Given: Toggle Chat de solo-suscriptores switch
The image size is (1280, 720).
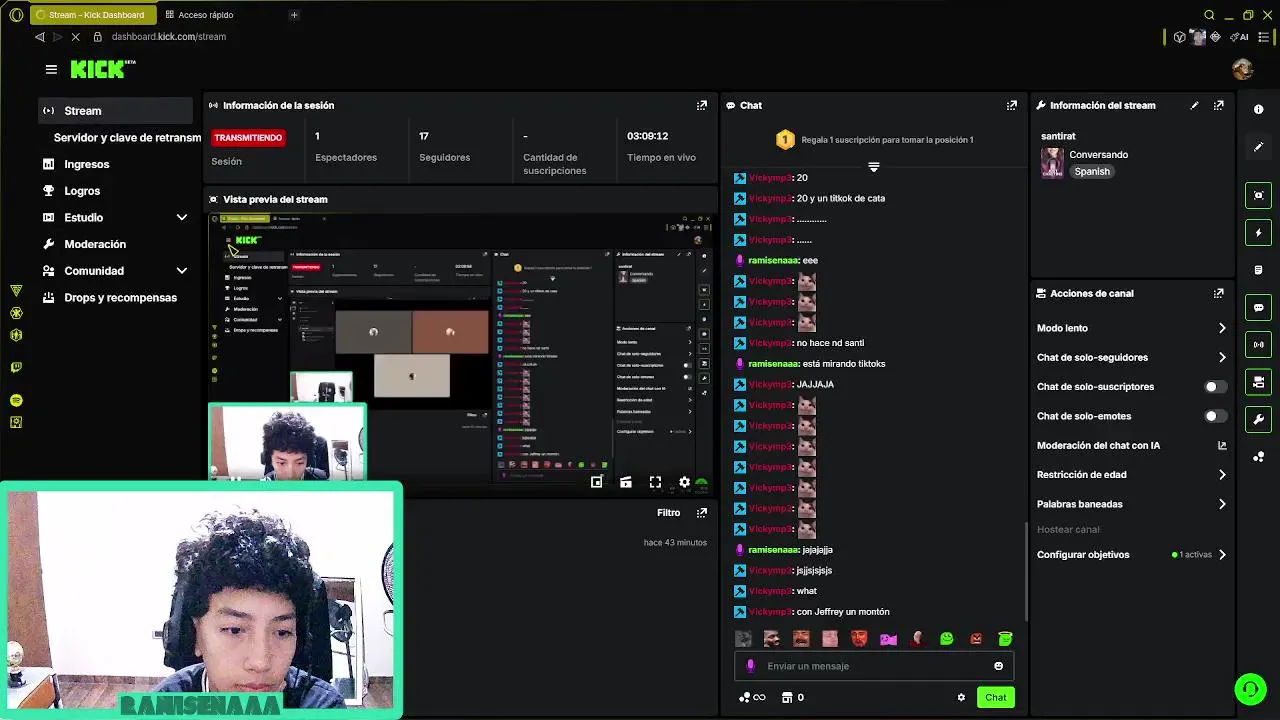Looking at the screenshot, I should pos(1215,387).
